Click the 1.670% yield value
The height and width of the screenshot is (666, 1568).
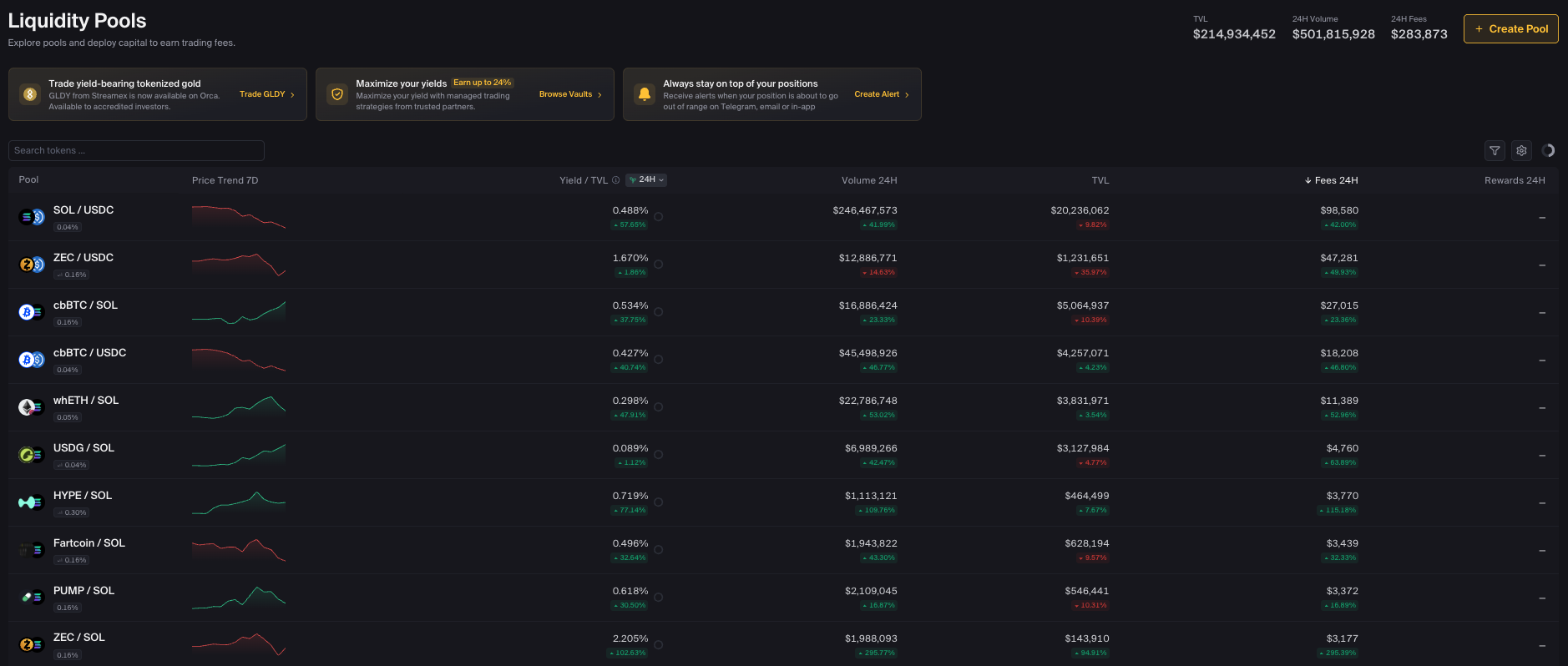(x=630, y=258)
